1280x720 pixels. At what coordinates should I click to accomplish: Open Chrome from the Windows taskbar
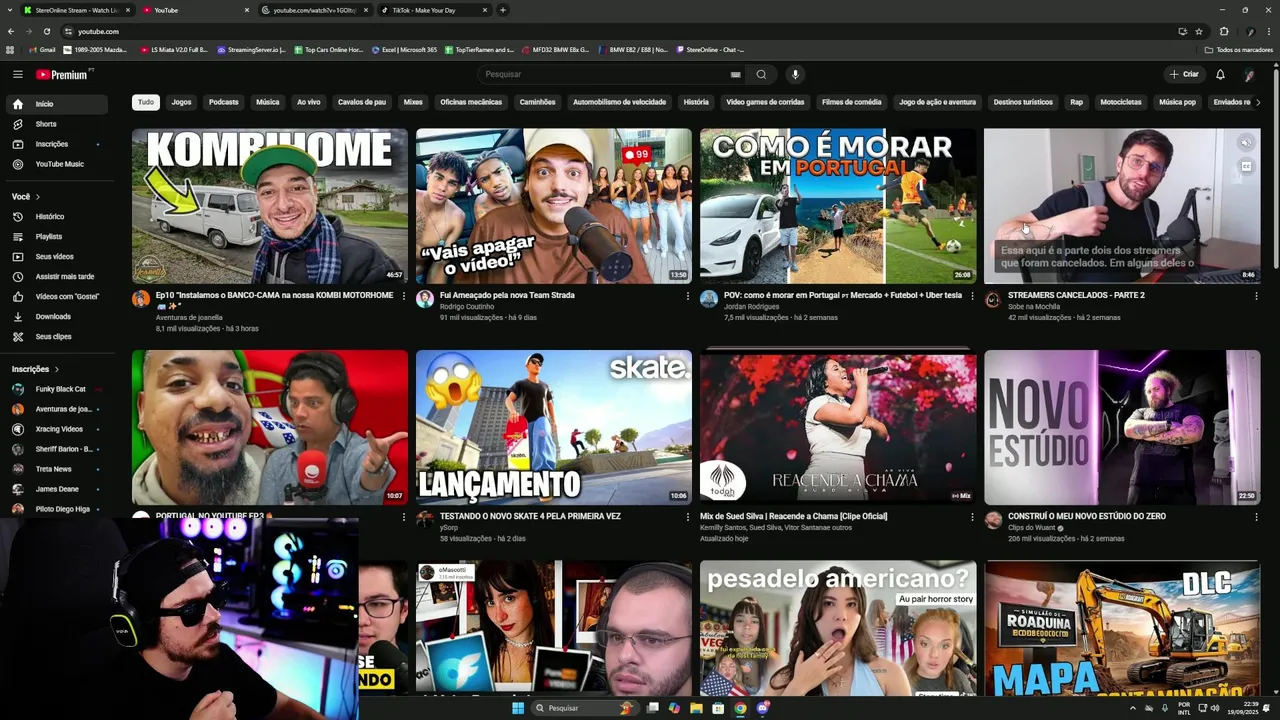(x=740, y=708)
